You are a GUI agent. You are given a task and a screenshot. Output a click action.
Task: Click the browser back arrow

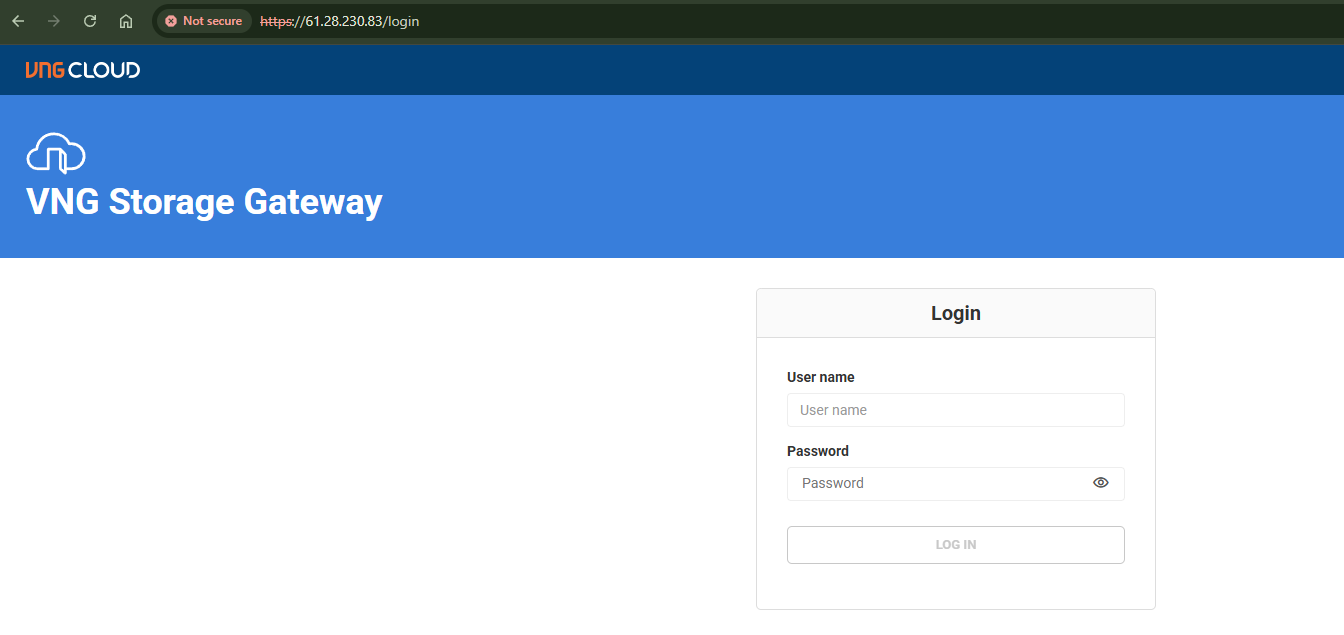(x=18, y=21)
